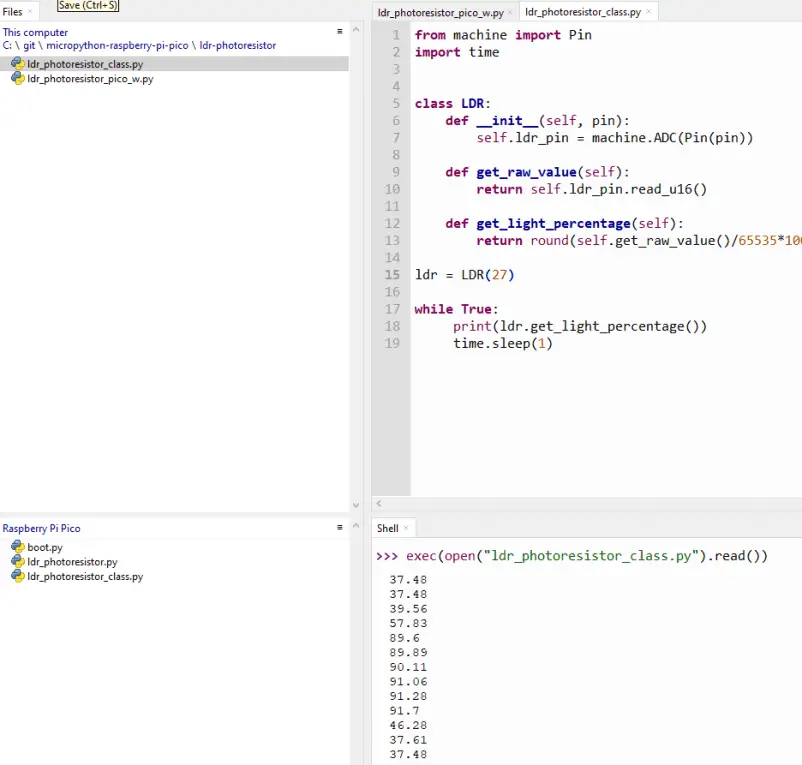The height and width of the screenshot is (765, 802).
Task: Open Raspberry Pi Pico panel menu icon
Action: tap(340, 527)
